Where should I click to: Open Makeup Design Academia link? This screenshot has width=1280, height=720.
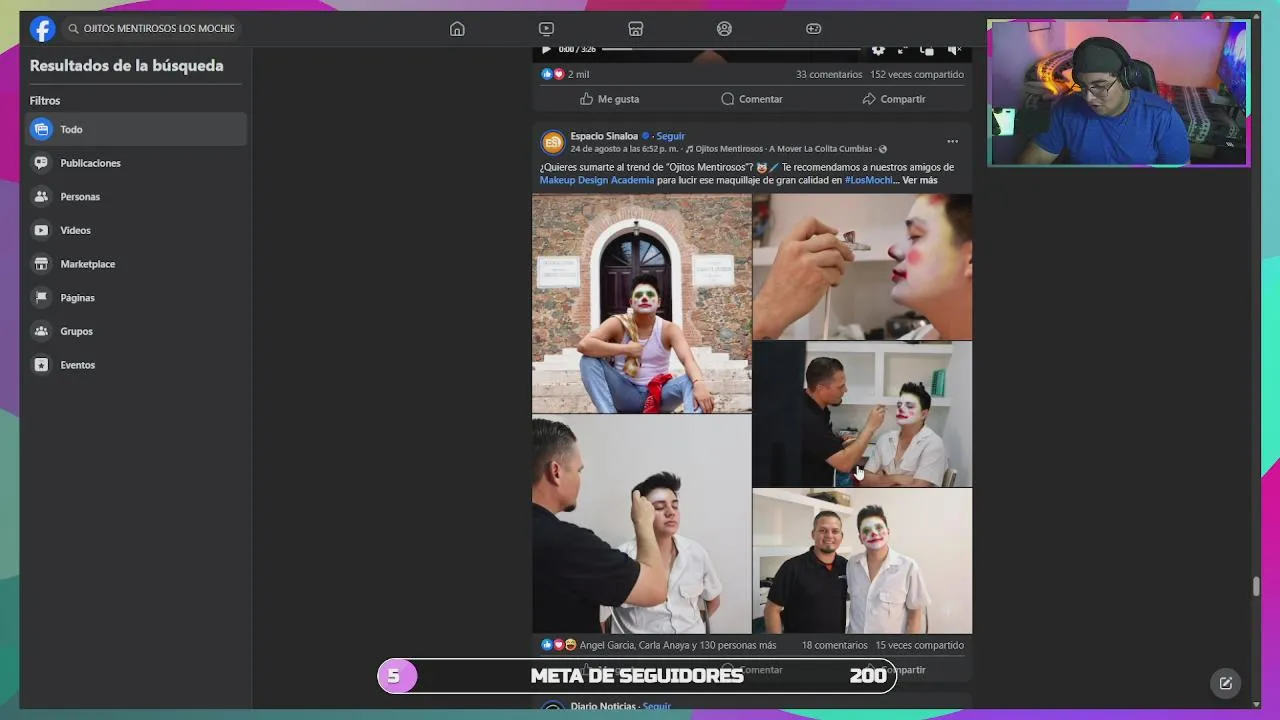(x=597, y=180)
